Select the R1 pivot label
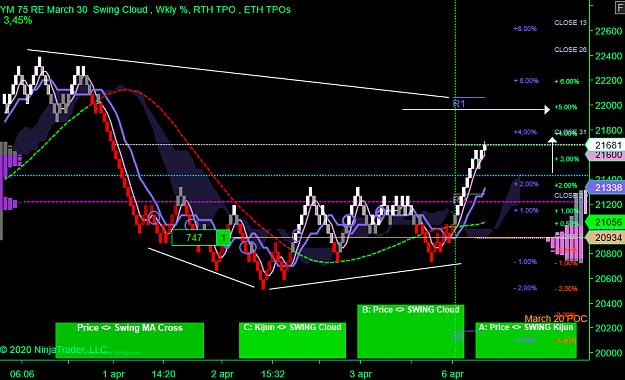625x380 pixels. click(459, 104)
